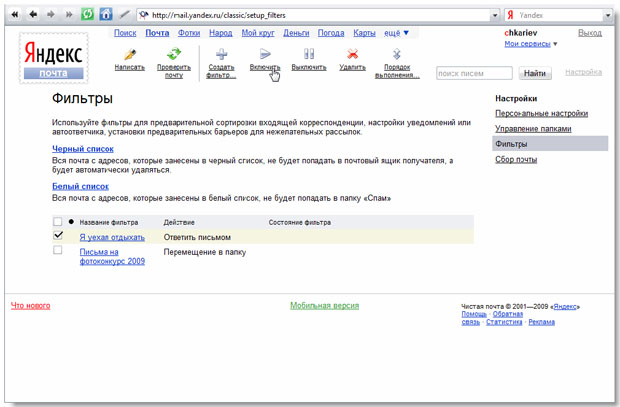Click the Yandex search engine icon

pos(510,15)
